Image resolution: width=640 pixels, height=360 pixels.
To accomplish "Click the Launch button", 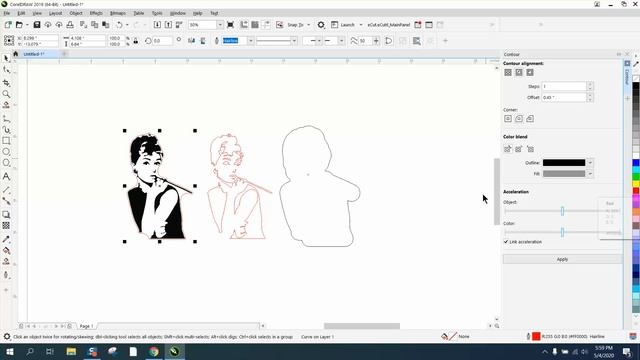I will coord(343,25).
